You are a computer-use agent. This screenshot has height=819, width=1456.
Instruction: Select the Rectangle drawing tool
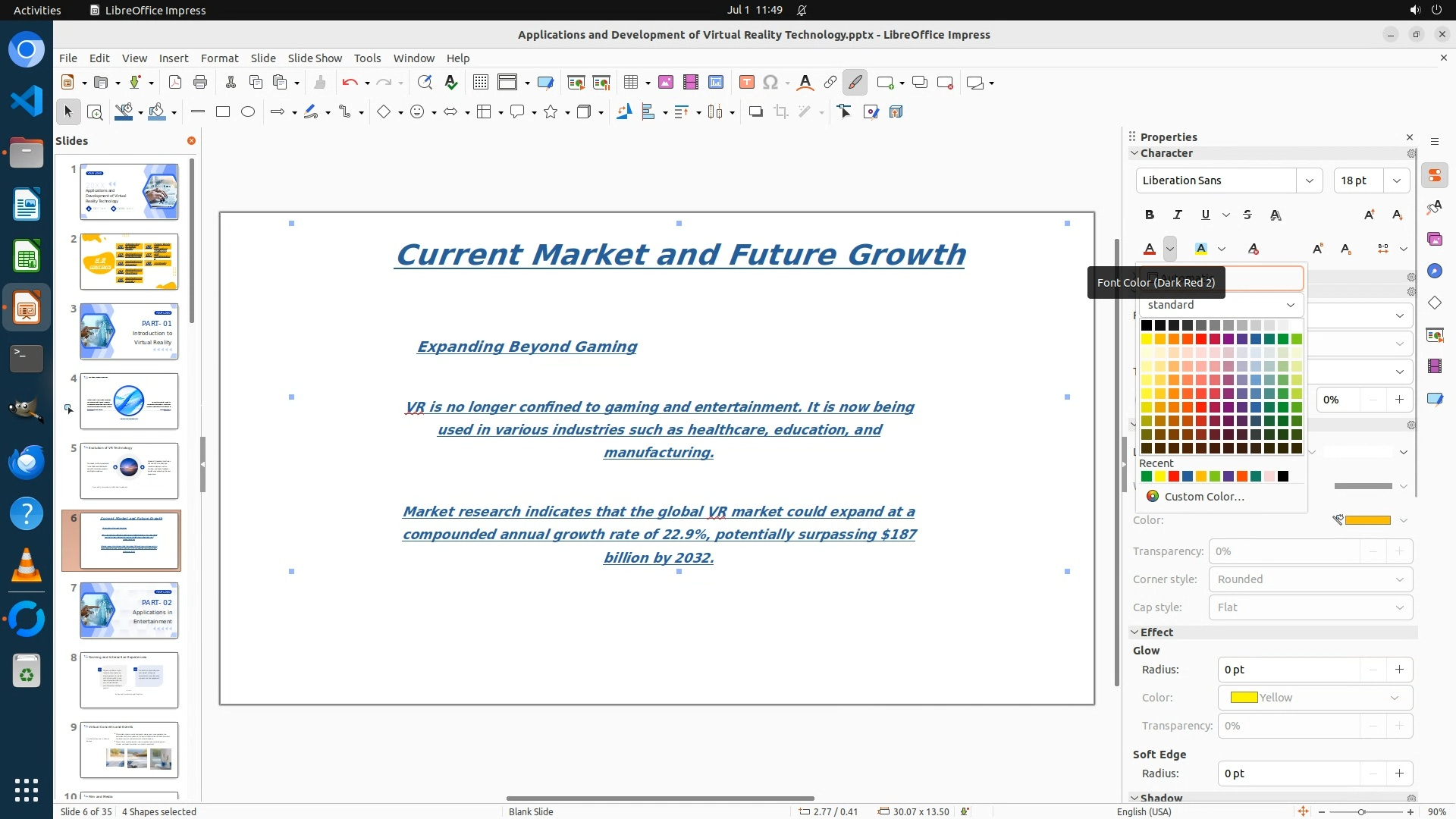click(x=223, y=112)
